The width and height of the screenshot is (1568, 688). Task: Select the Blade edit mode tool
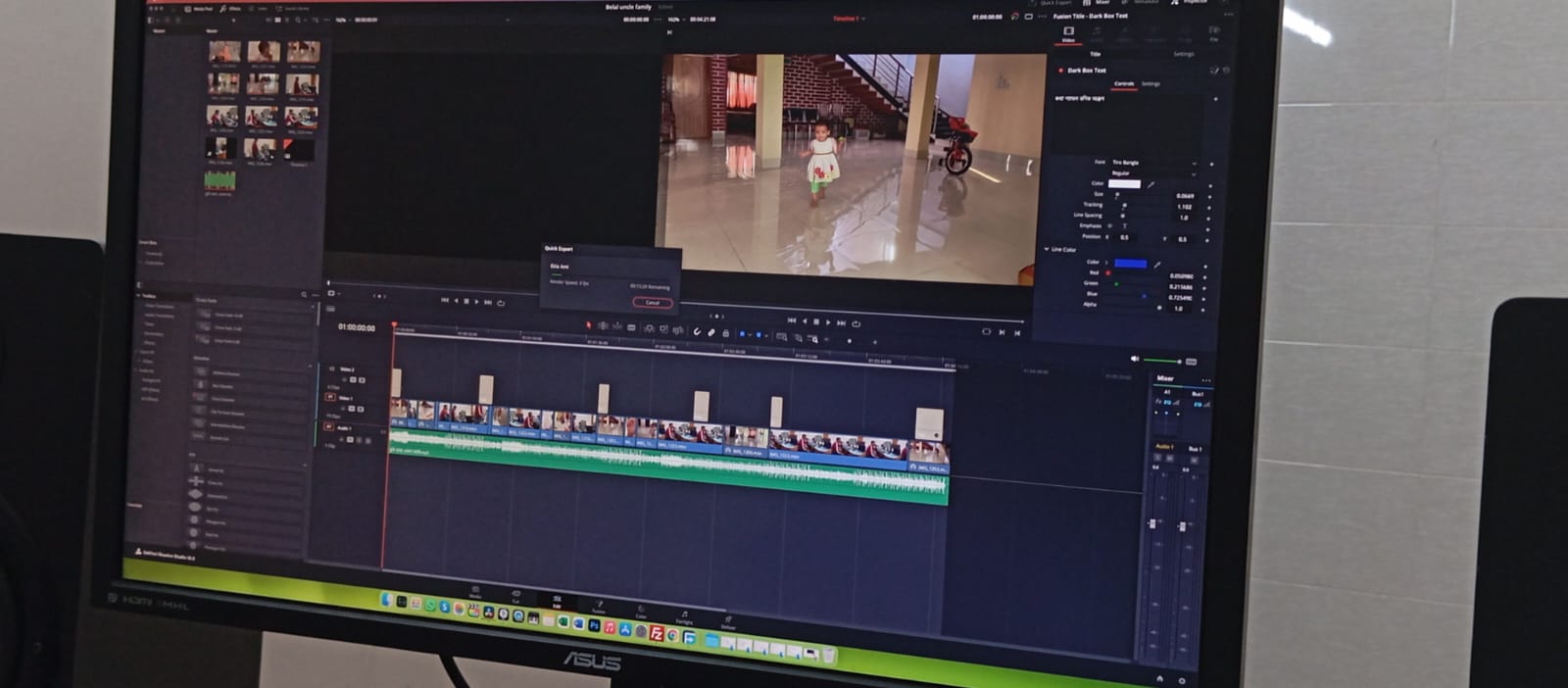[x=632, y=327]
